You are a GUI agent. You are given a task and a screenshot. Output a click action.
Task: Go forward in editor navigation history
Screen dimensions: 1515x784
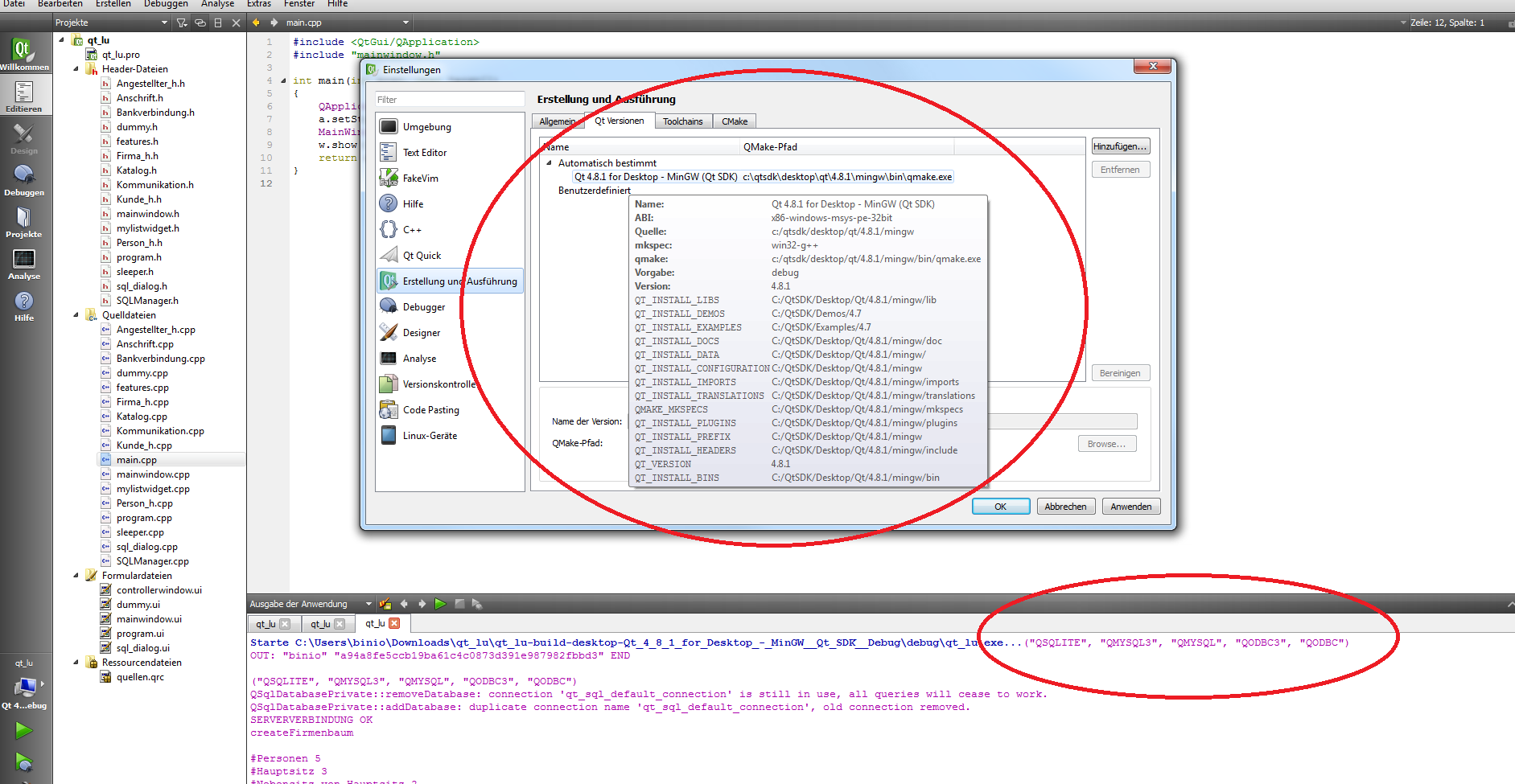pyautogui.click(x=274, y=23)
